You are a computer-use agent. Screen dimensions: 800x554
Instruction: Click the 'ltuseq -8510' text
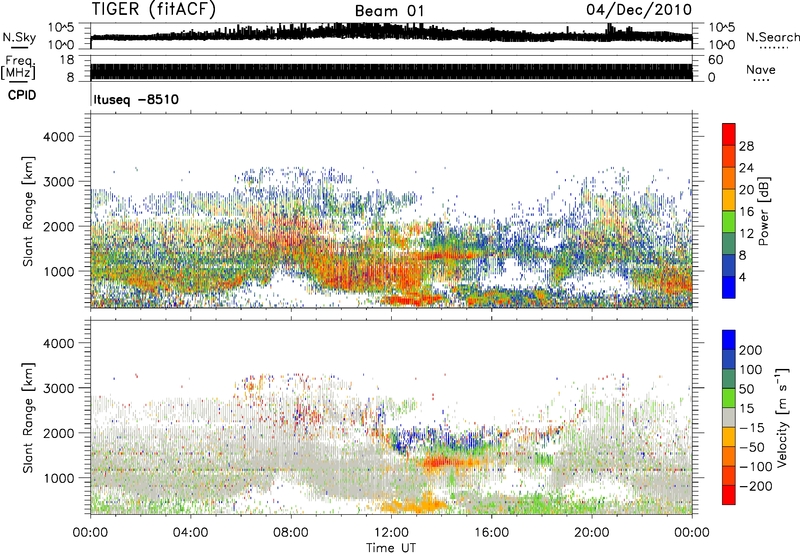click(136, 99)
